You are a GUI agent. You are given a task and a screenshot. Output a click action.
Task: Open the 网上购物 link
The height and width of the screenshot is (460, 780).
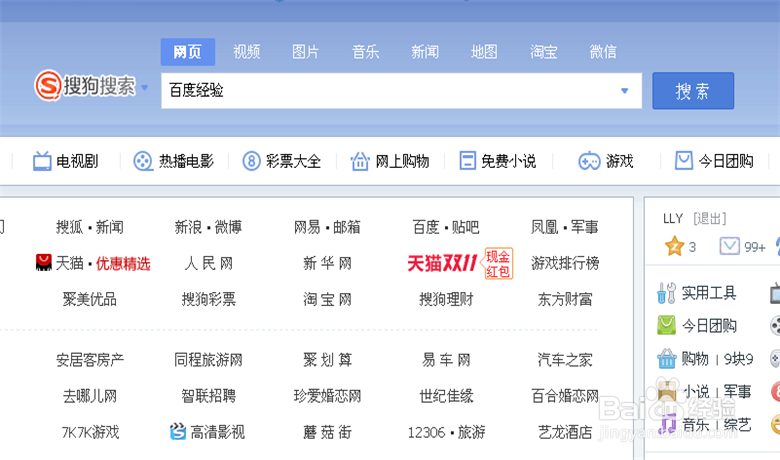402,161
